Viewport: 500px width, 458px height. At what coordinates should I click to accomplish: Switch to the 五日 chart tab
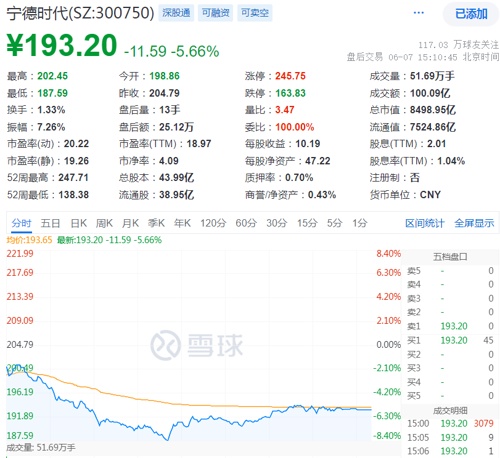tap(50, 223)
